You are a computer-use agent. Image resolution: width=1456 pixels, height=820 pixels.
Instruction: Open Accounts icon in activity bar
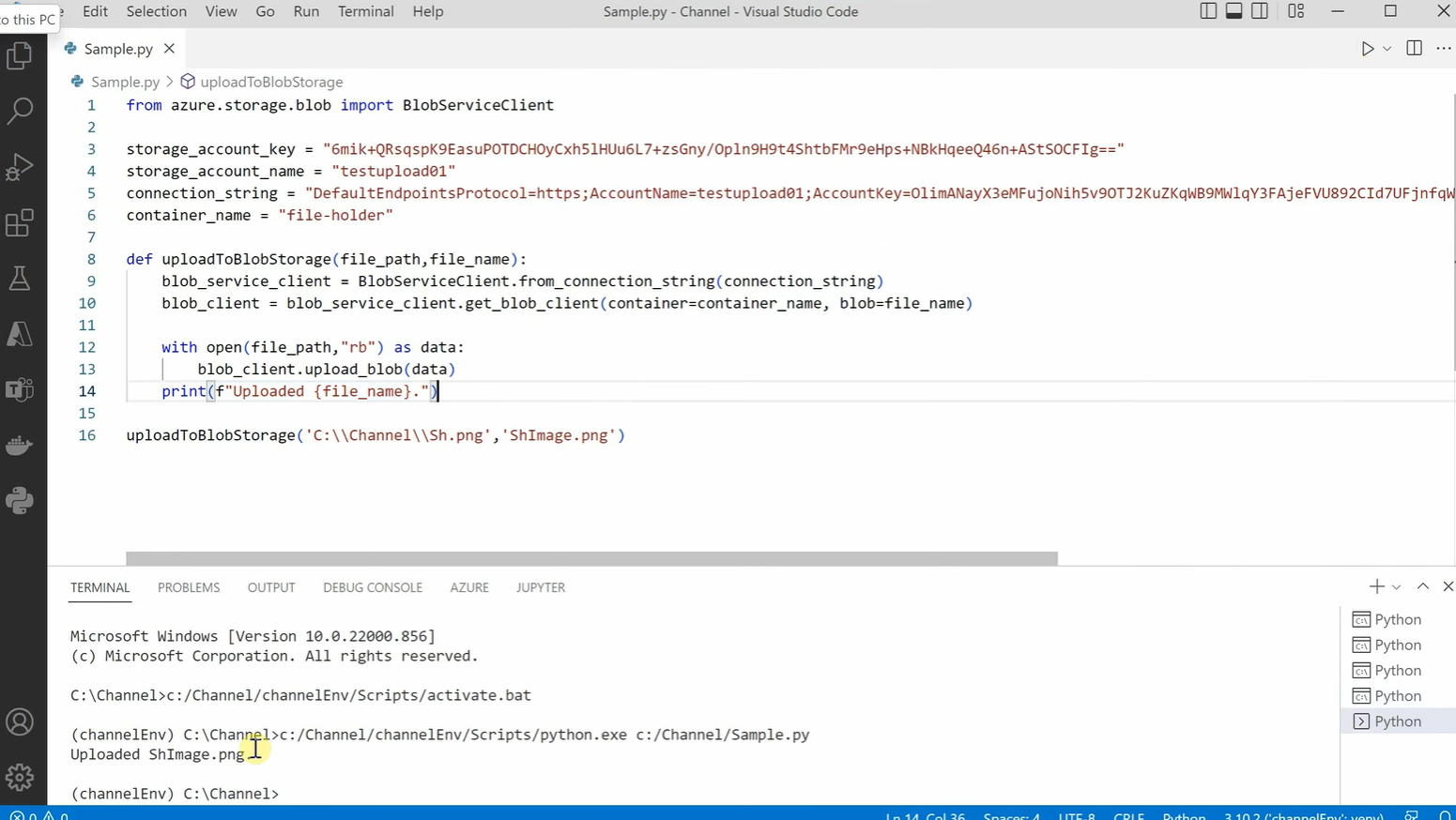tap(20, 721)
